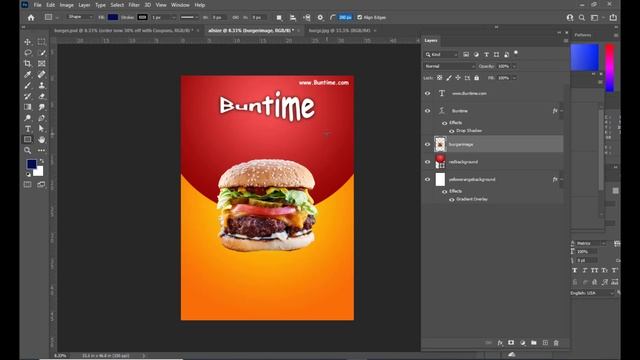
Task: Select the Lasso tool
Action: [x=27, y=53]
